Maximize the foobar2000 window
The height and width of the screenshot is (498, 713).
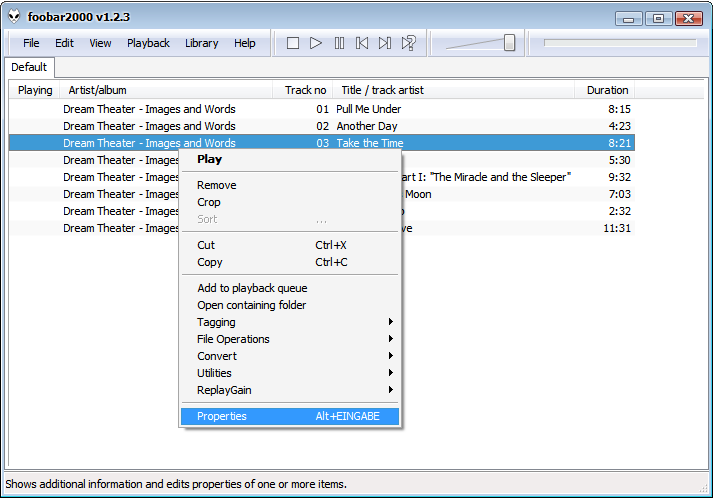pyautogui.click(x=658, y=19)
